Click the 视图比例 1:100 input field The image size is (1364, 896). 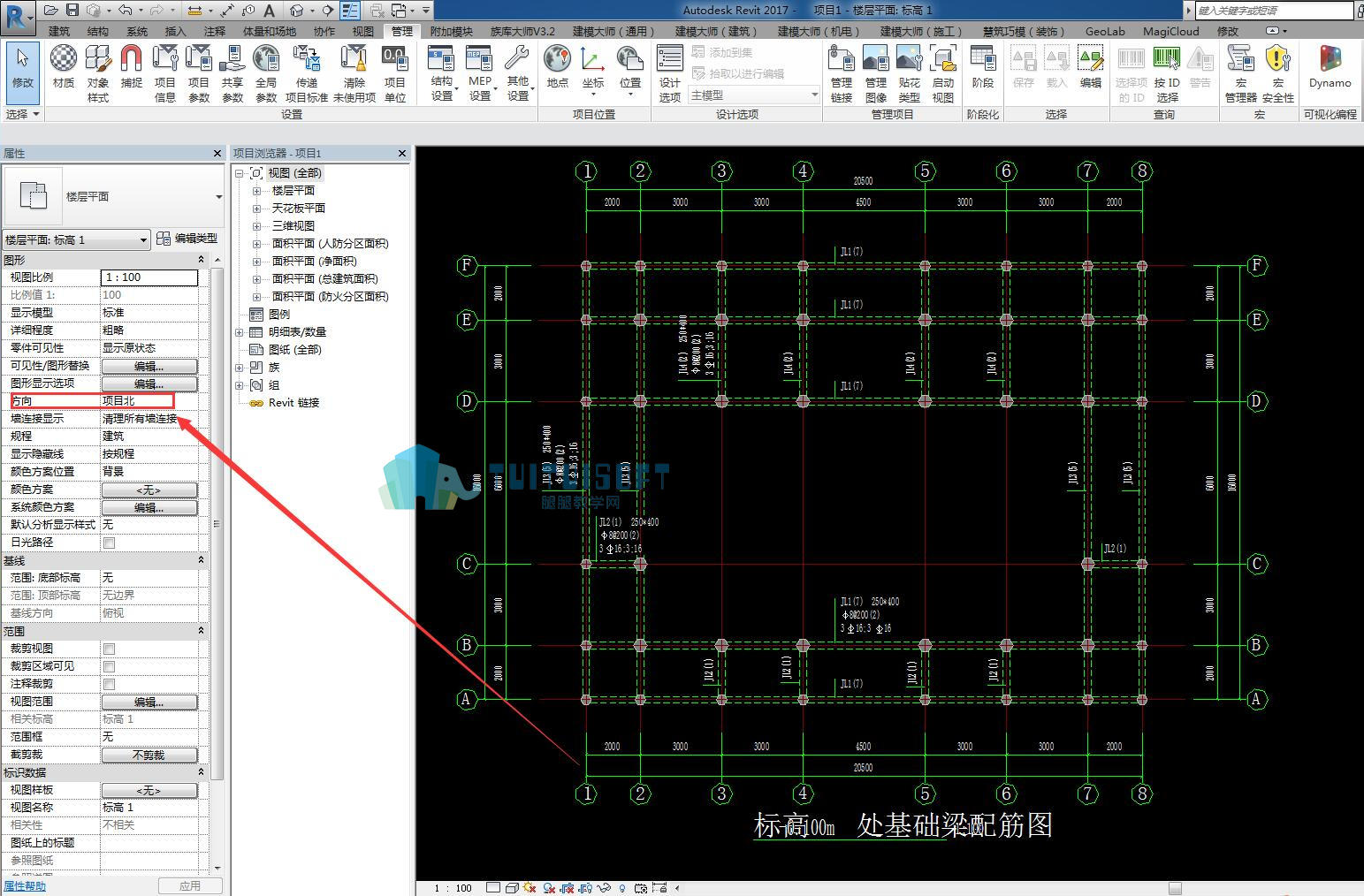(149, 277)
